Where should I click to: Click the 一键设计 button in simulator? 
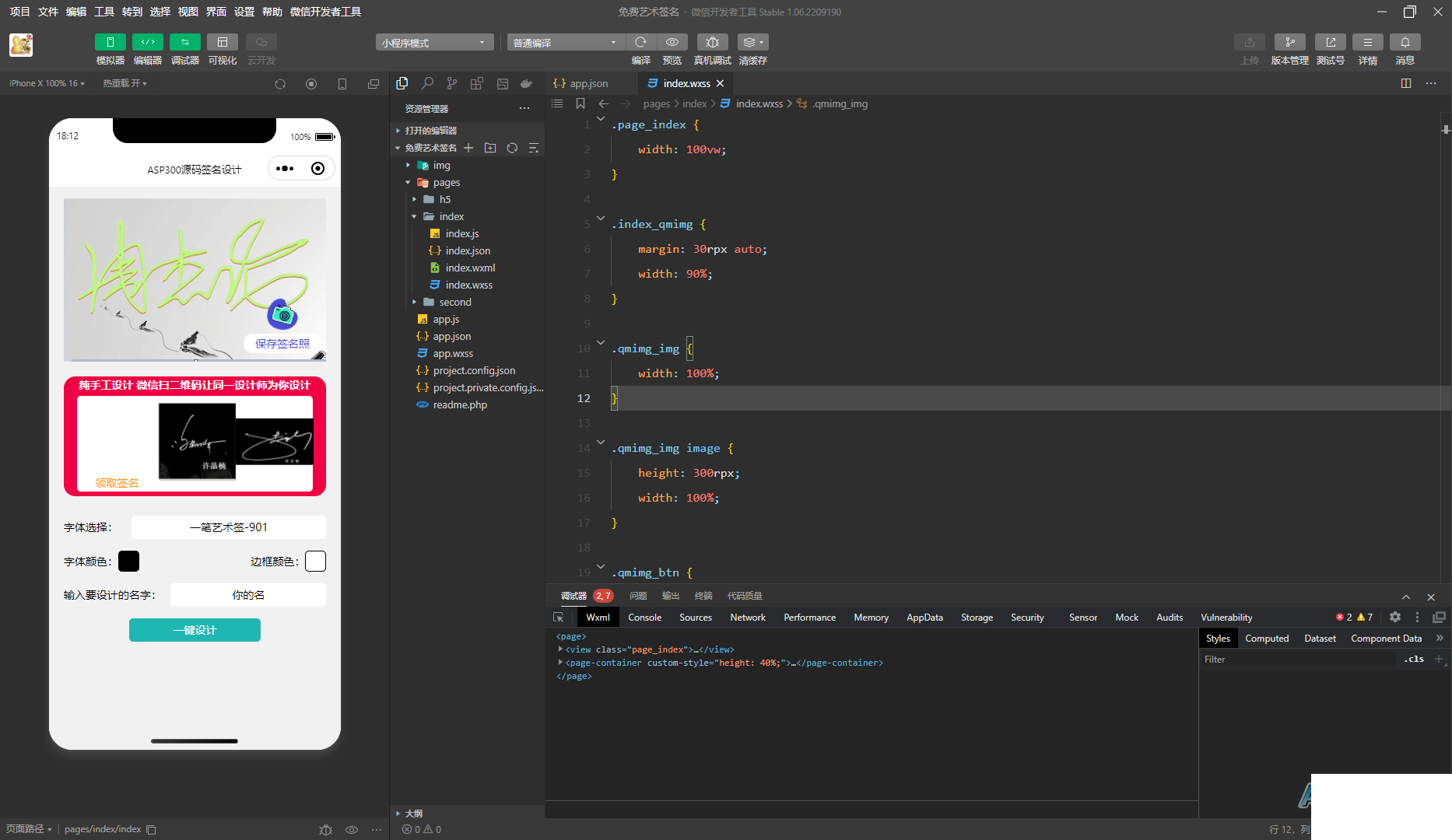tap(195, 630)
